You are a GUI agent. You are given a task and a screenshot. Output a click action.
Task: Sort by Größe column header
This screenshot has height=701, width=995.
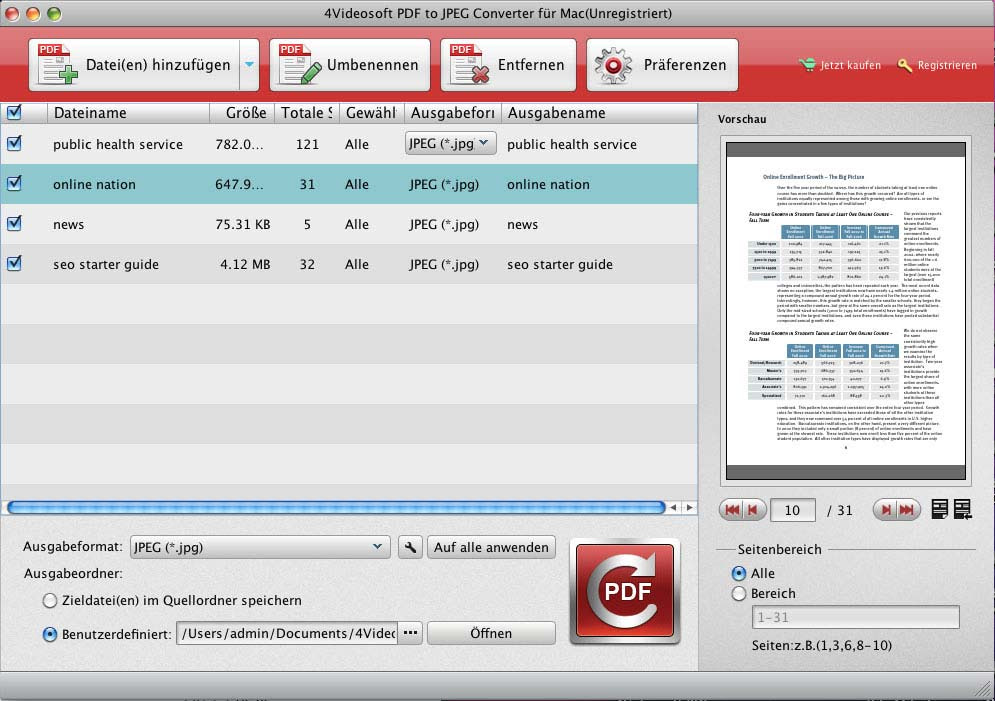[x=242, y=113]
